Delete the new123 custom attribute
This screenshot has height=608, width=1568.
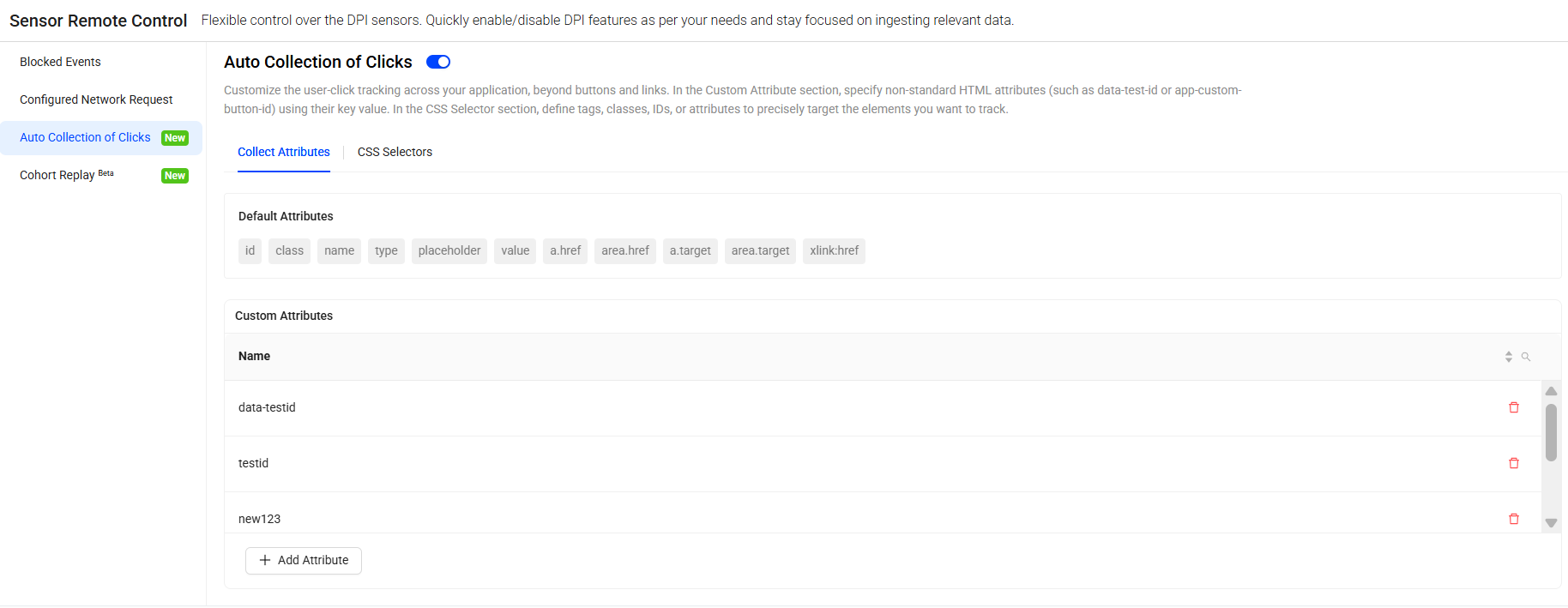(1514, 519)
